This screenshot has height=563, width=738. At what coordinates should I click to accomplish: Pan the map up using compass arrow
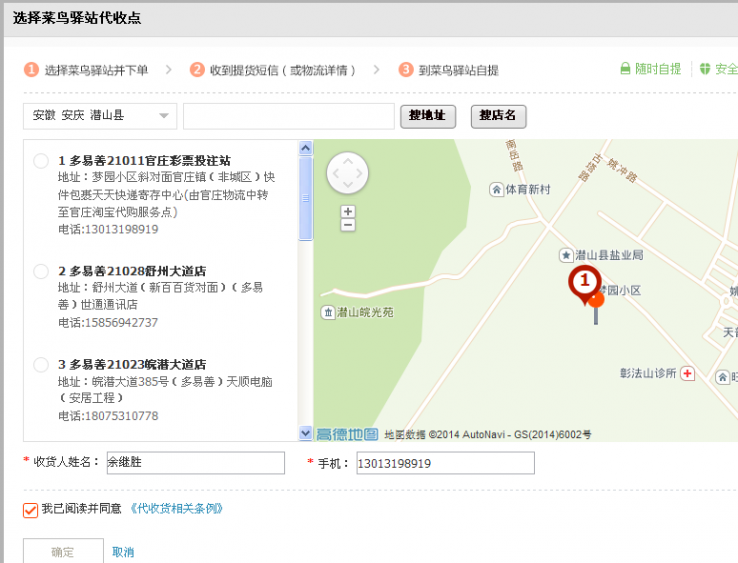pos(347,161)
